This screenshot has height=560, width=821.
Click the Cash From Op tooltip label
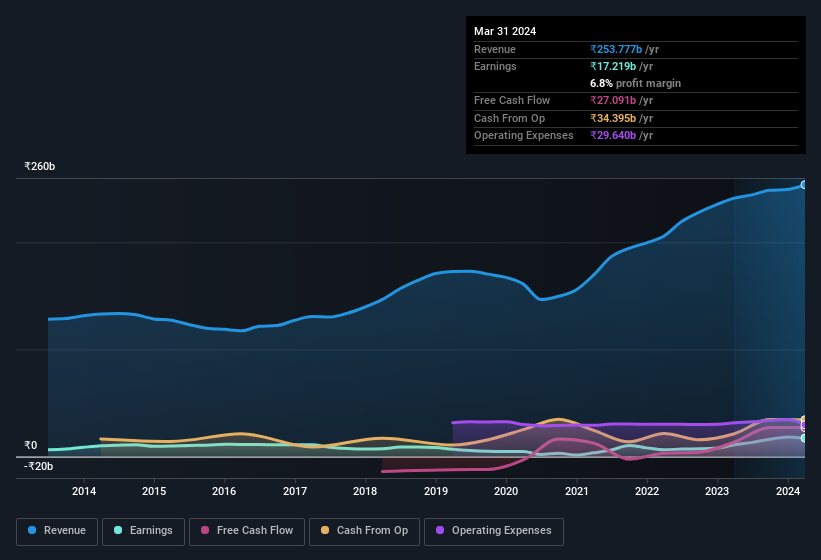pos(509,118)
